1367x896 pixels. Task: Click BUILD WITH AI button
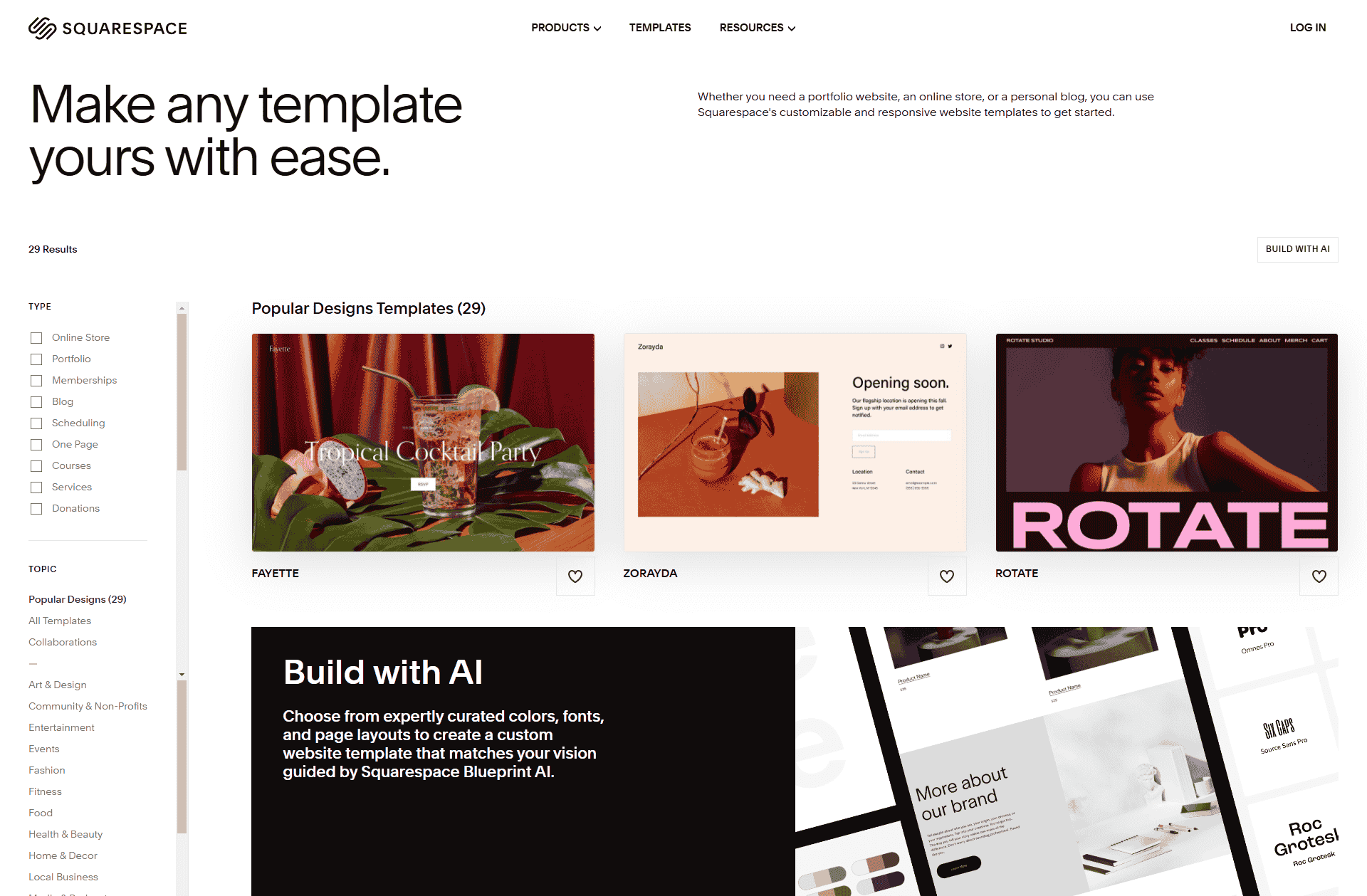pos(1297,249)
